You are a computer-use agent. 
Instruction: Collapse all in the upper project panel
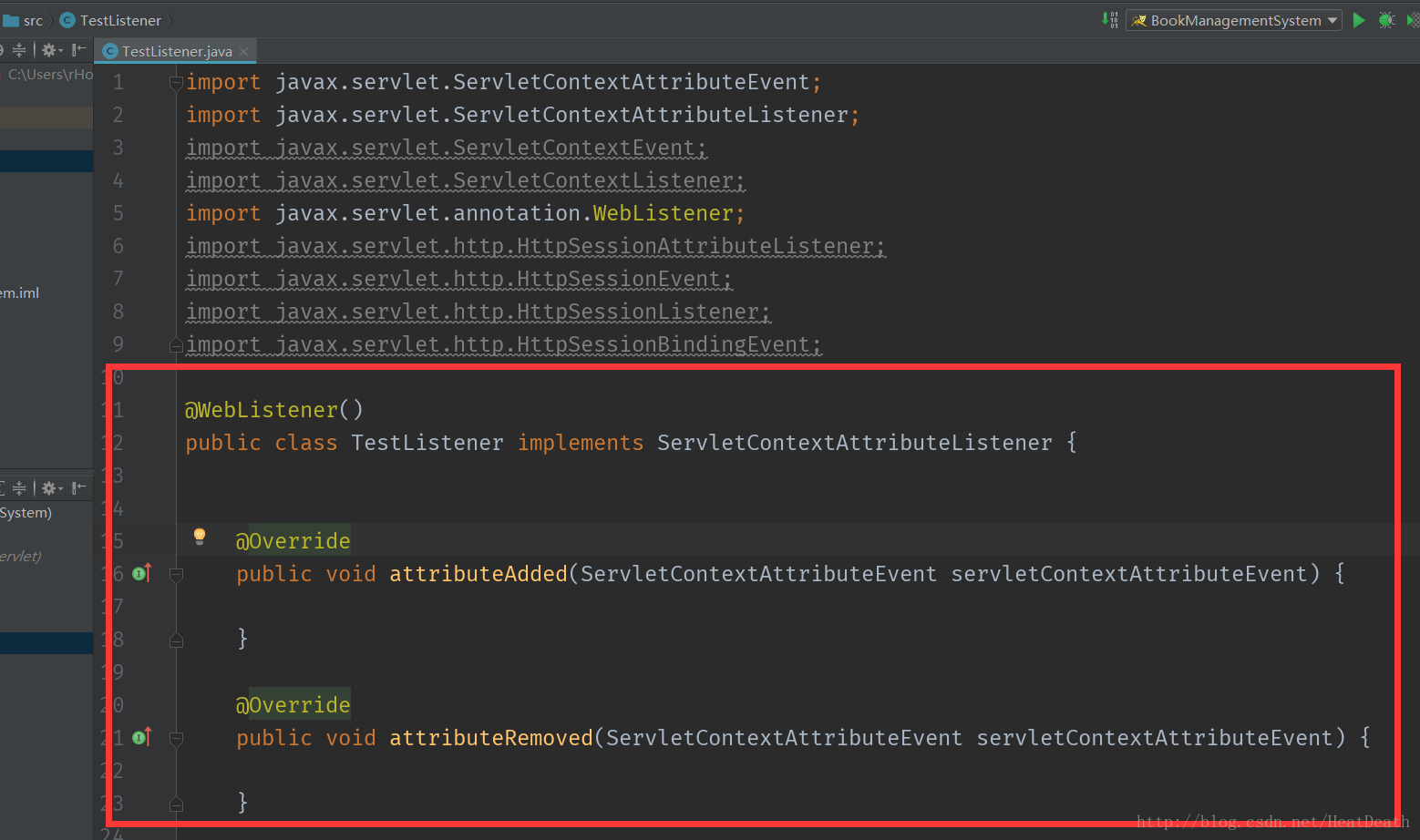tap(19, 50)
